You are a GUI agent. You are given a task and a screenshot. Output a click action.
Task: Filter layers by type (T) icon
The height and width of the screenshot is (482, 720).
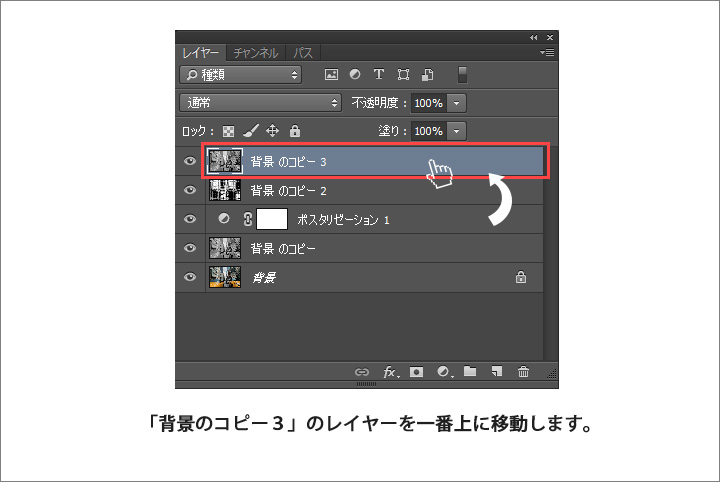pyautogui.click(x=379, y=74)
